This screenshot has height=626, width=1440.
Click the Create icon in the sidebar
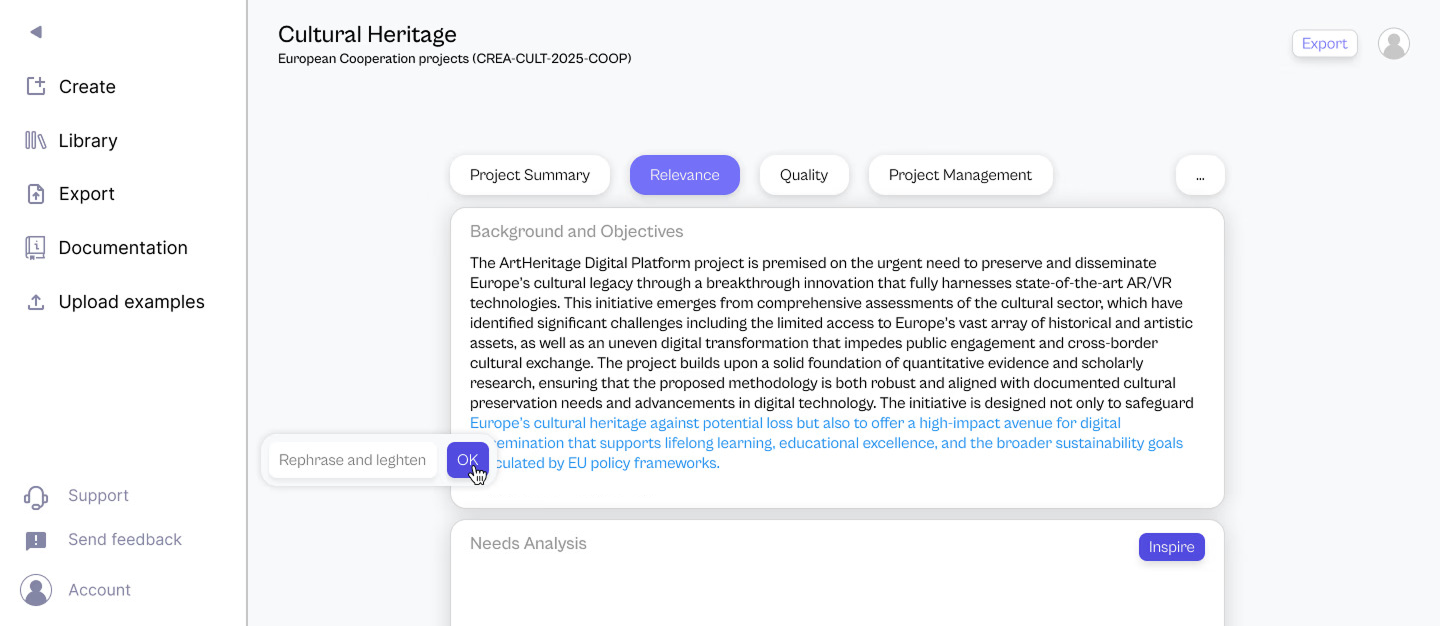36,86
